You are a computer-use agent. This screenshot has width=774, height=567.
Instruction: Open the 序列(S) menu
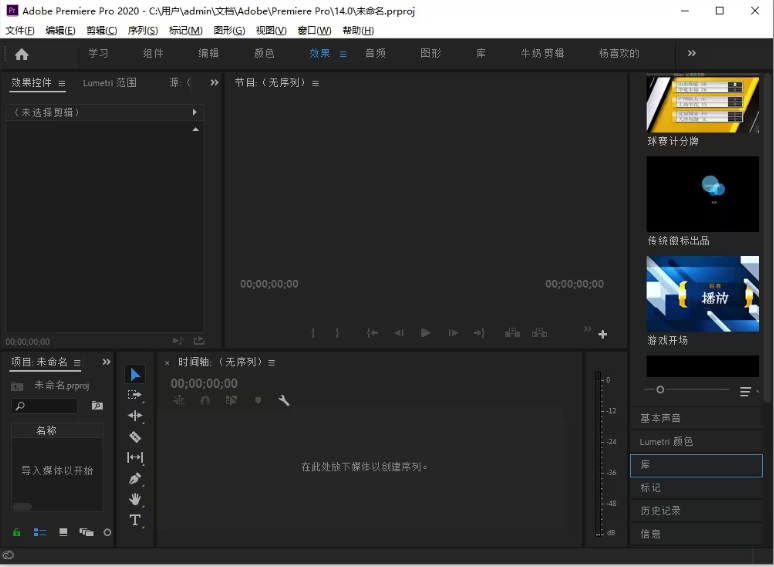click(143, 31)
